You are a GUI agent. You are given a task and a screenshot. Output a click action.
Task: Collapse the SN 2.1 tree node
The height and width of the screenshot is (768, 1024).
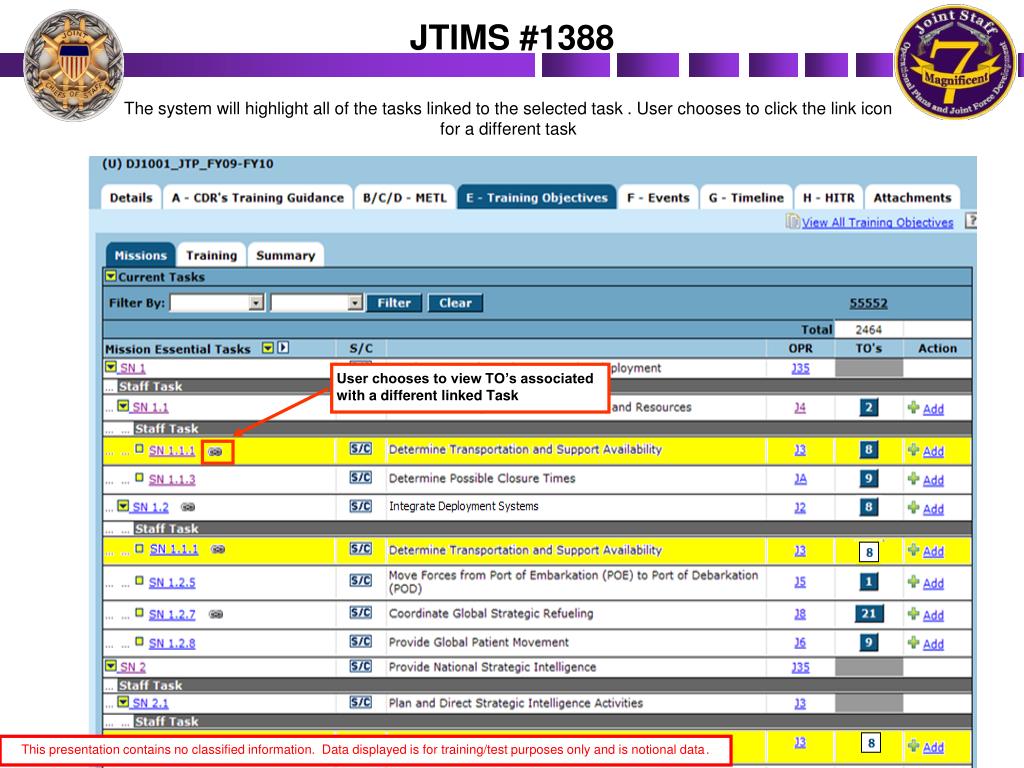(123, 702)
